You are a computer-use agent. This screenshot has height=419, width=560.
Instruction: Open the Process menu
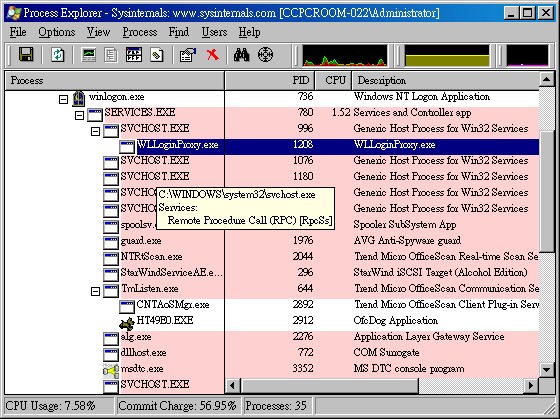[x=140, y=32]
